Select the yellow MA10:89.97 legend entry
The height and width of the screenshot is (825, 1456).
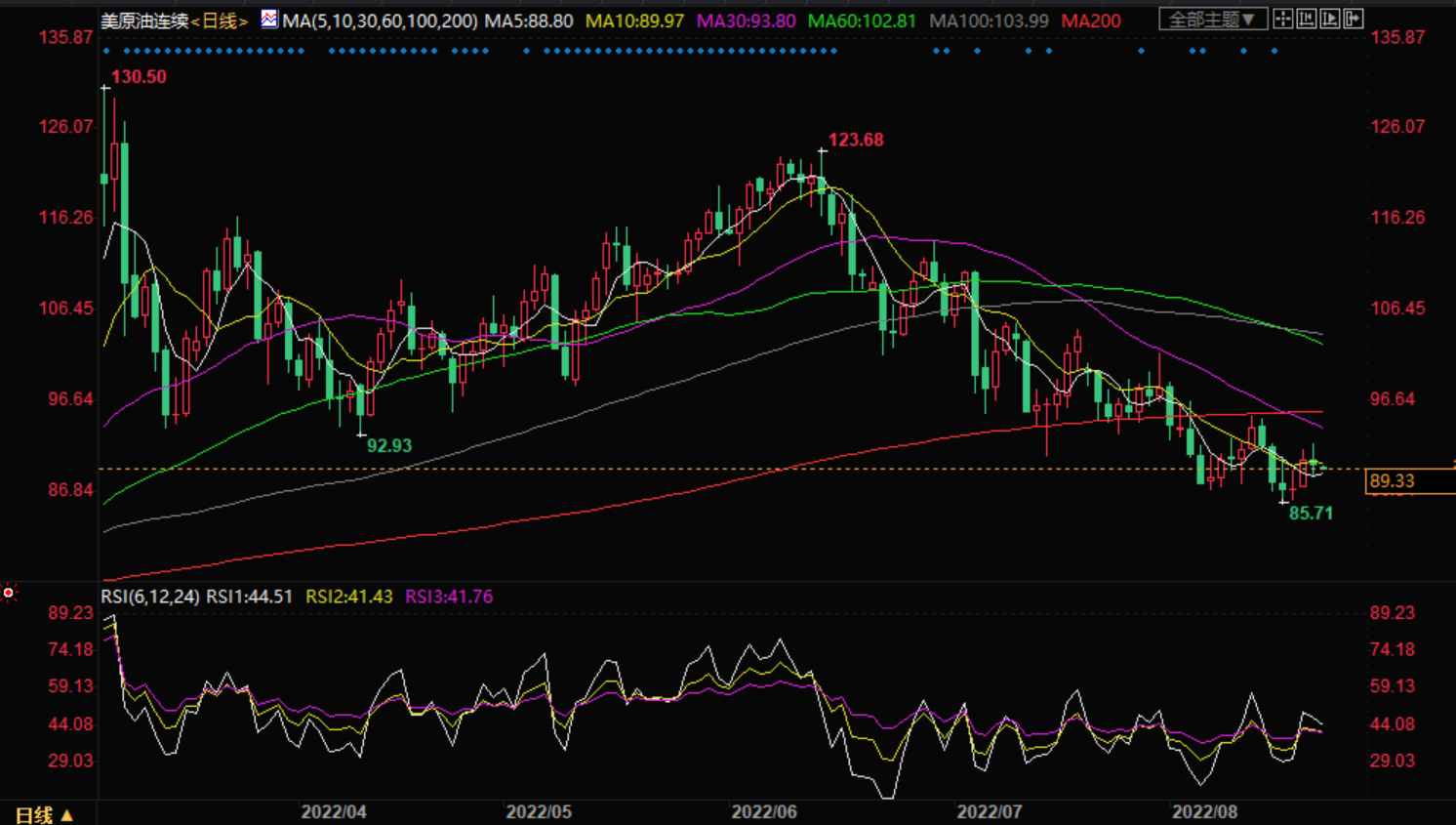coord(634,21)
